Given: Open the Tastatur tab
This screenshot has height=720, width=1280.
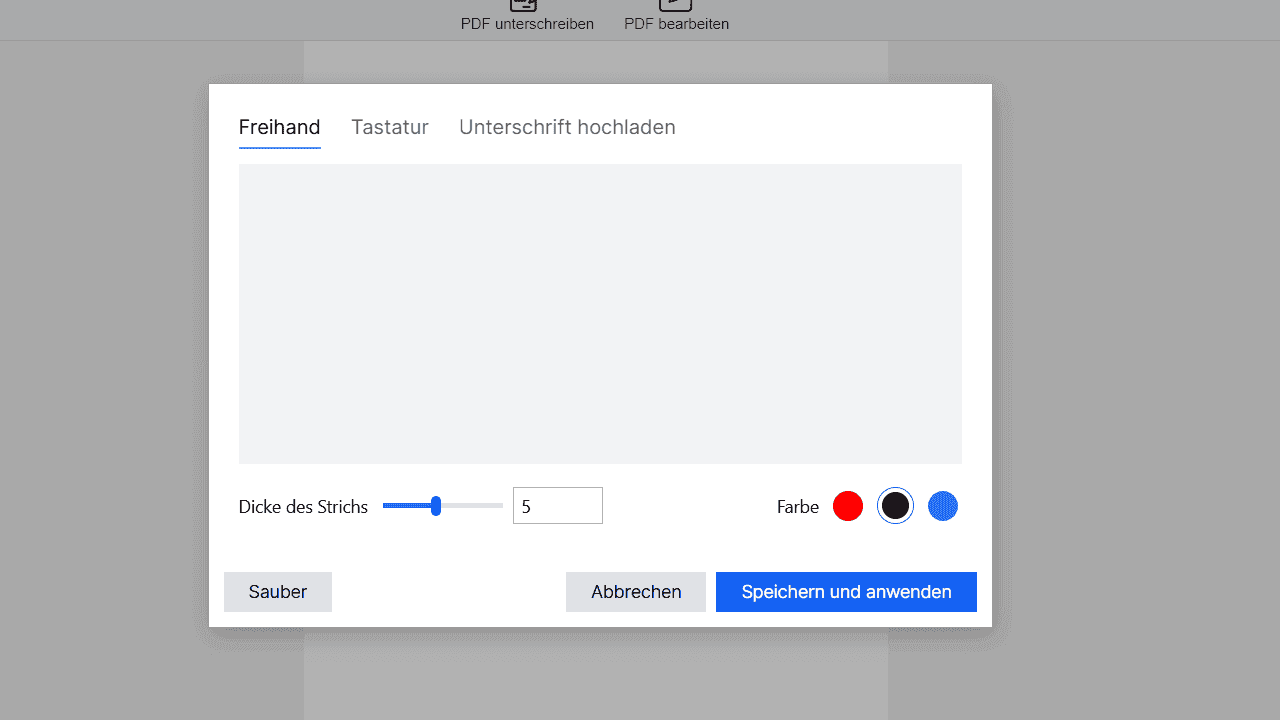Looking at the screenshot, I should (x=390, y=127).
